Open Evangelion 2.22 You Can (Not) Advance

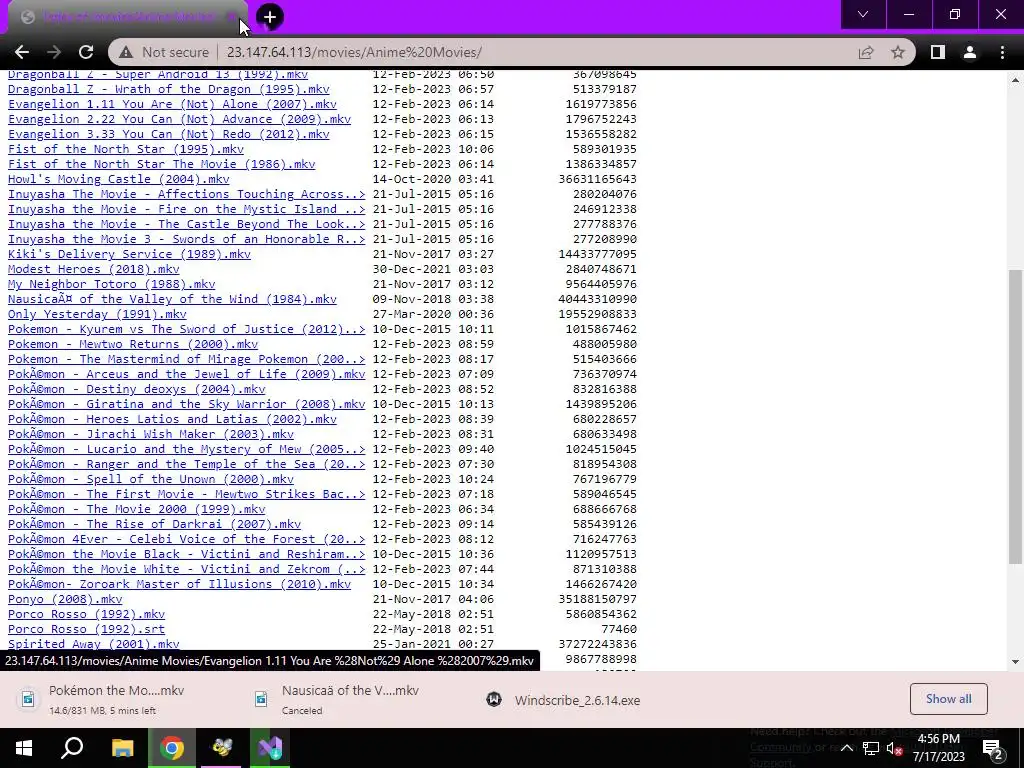click(x=180, y=120)
